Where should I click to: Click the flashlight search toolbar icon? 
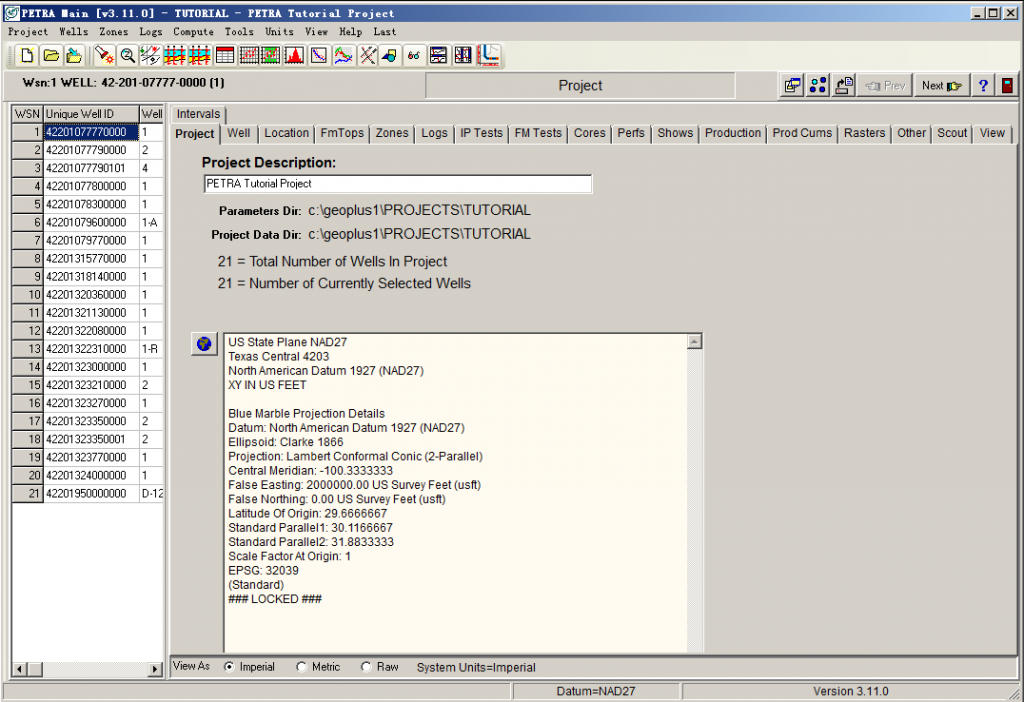click(104, 56)
